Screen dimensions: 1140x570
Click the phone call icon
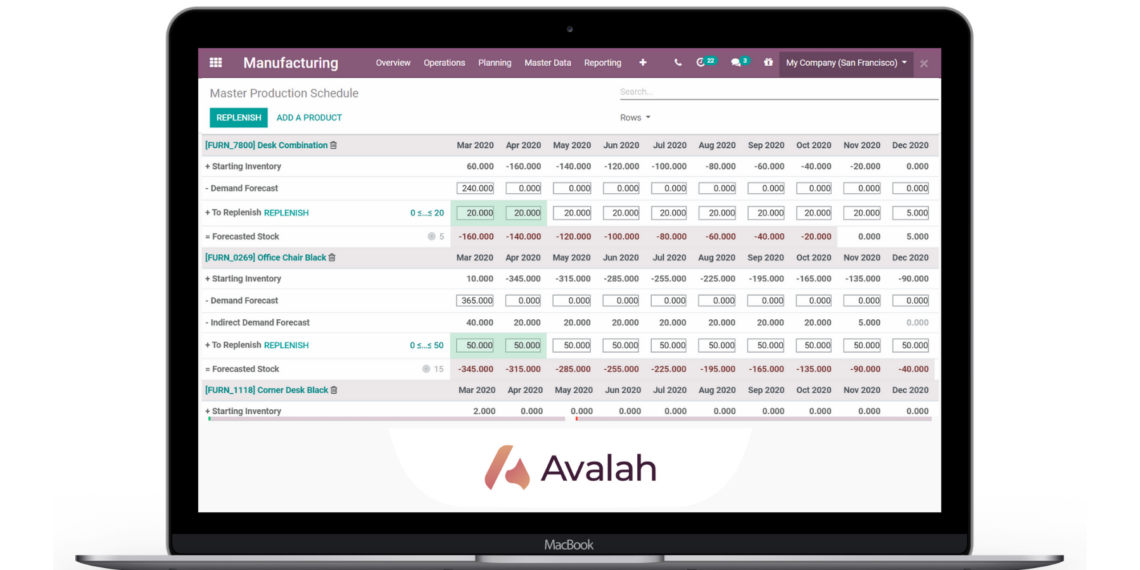pyautogui.click(x=678, y=63)
